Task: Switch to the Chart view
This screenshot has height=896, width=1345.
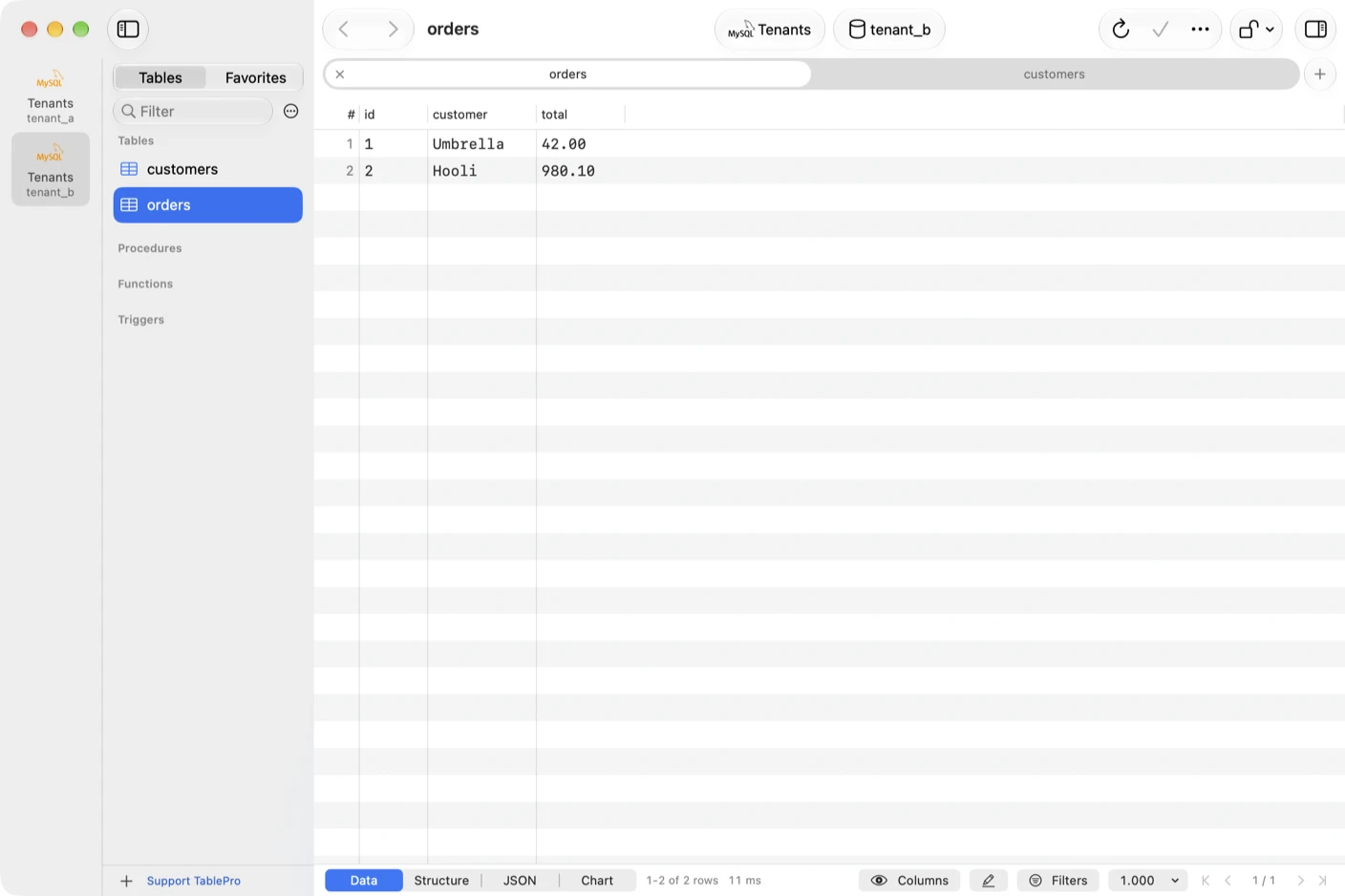Action: pyautogui.click(x=597, y=881)
